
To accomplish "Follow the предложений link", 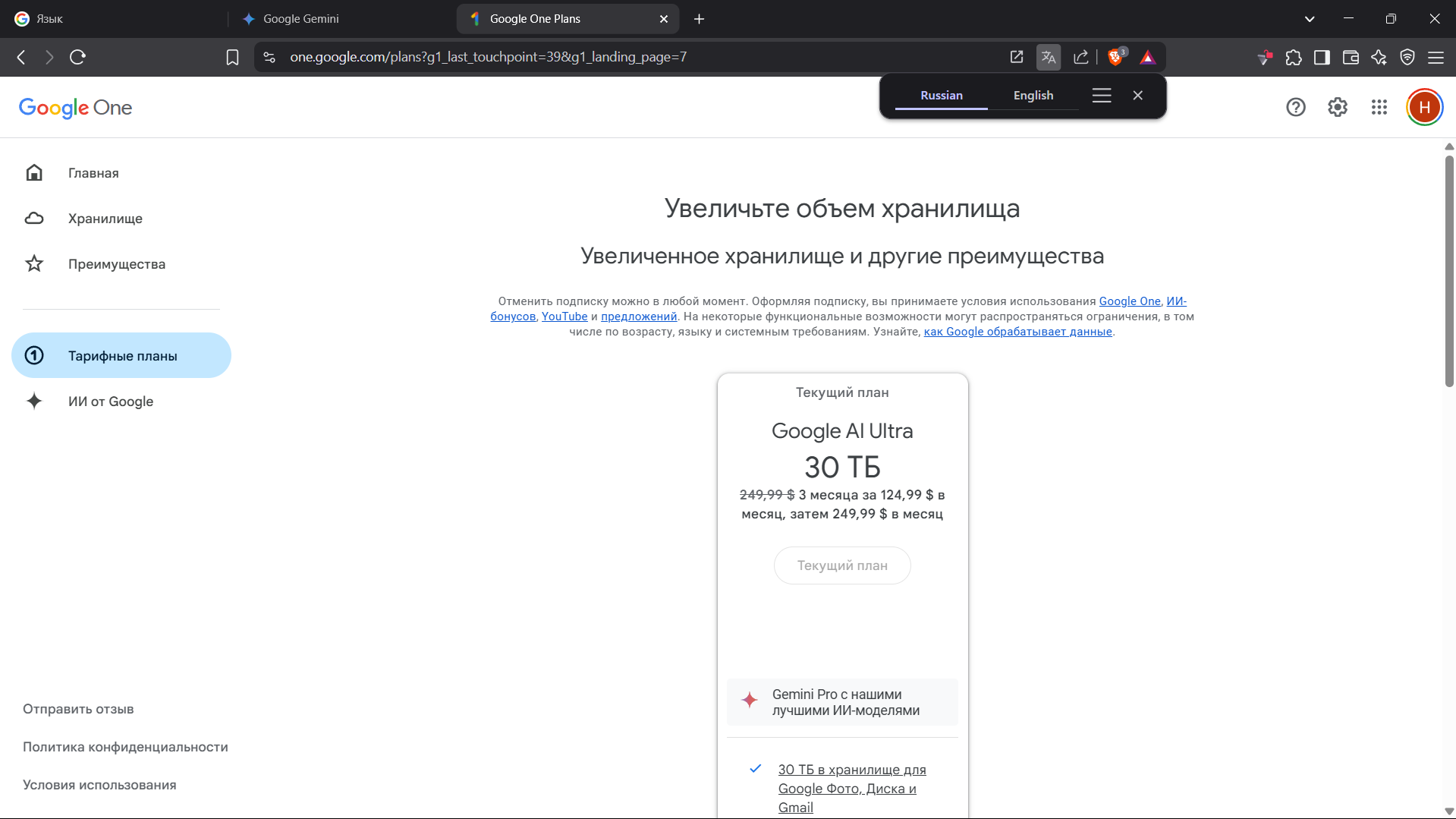I will coord(639,317).
